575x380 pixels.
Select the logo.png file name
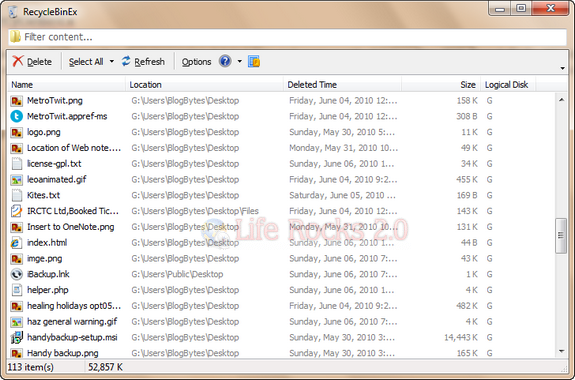(x=44, y=132)
